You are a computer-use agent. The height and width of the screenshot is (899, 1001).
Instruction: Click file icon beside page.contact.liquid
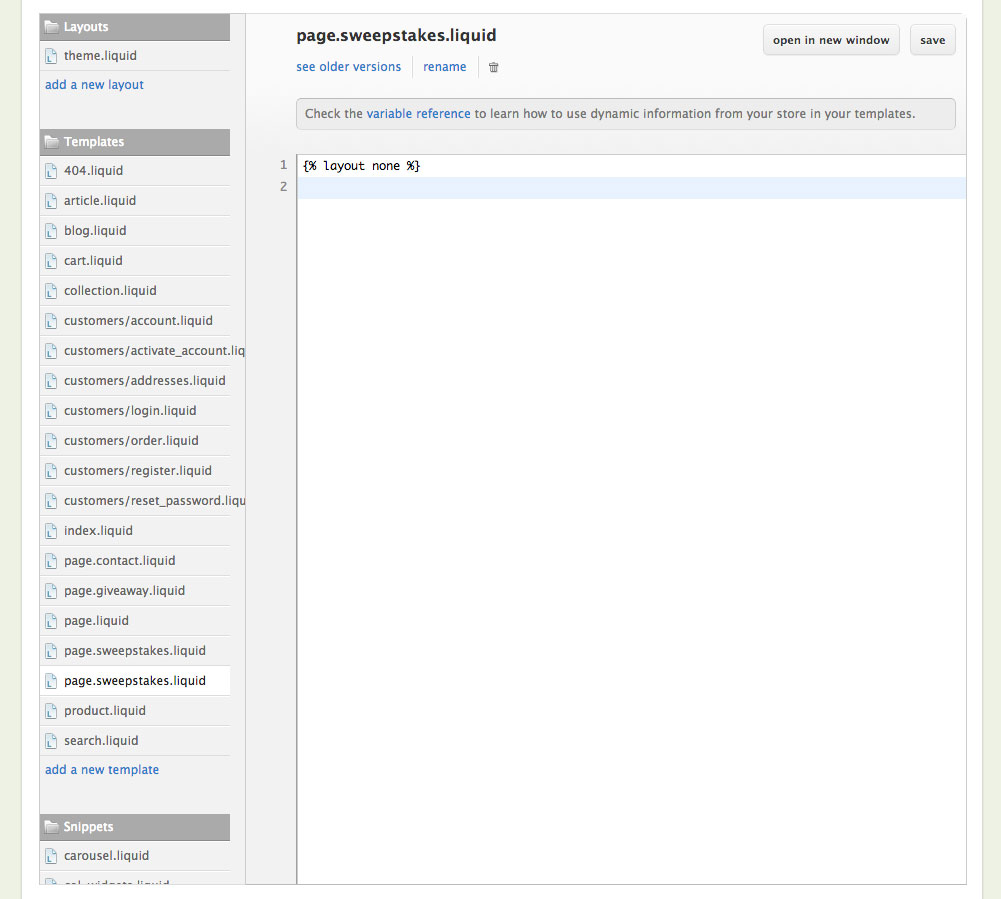[x=51, y=561]
